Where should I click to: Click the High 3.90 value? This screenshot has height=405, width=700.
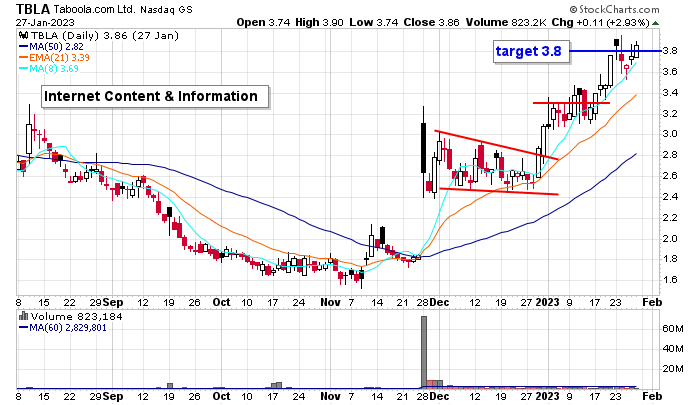coord(319,22)
